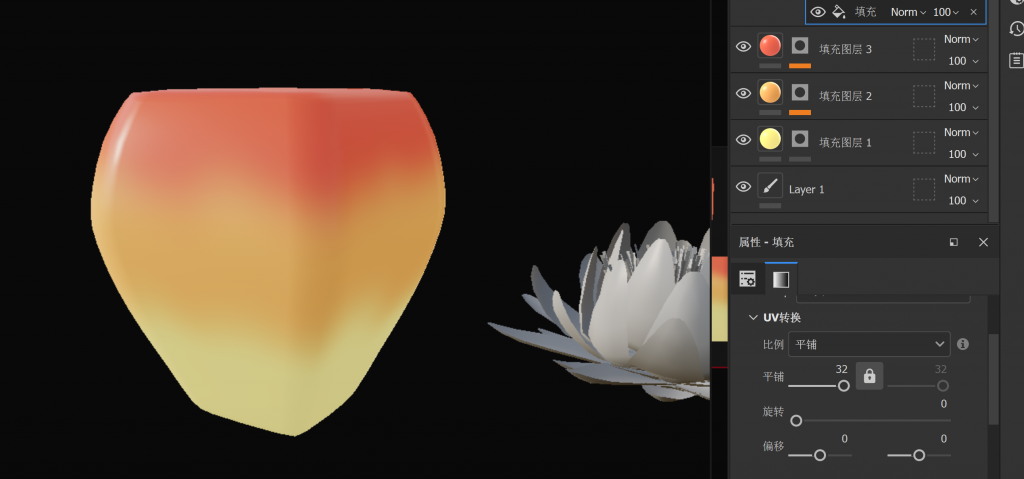Click the red material thumbnail of 填充图层 3
This screenshot has height=479, width=1024.
tap(770, 46)
